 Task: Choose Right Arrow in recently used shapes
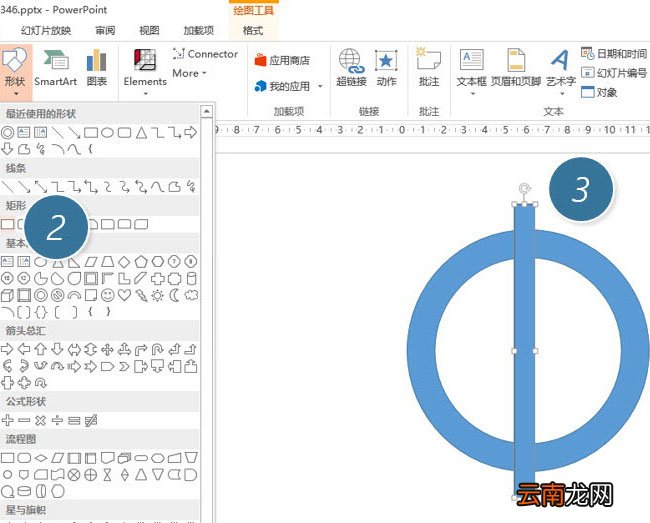pos(191,133)
